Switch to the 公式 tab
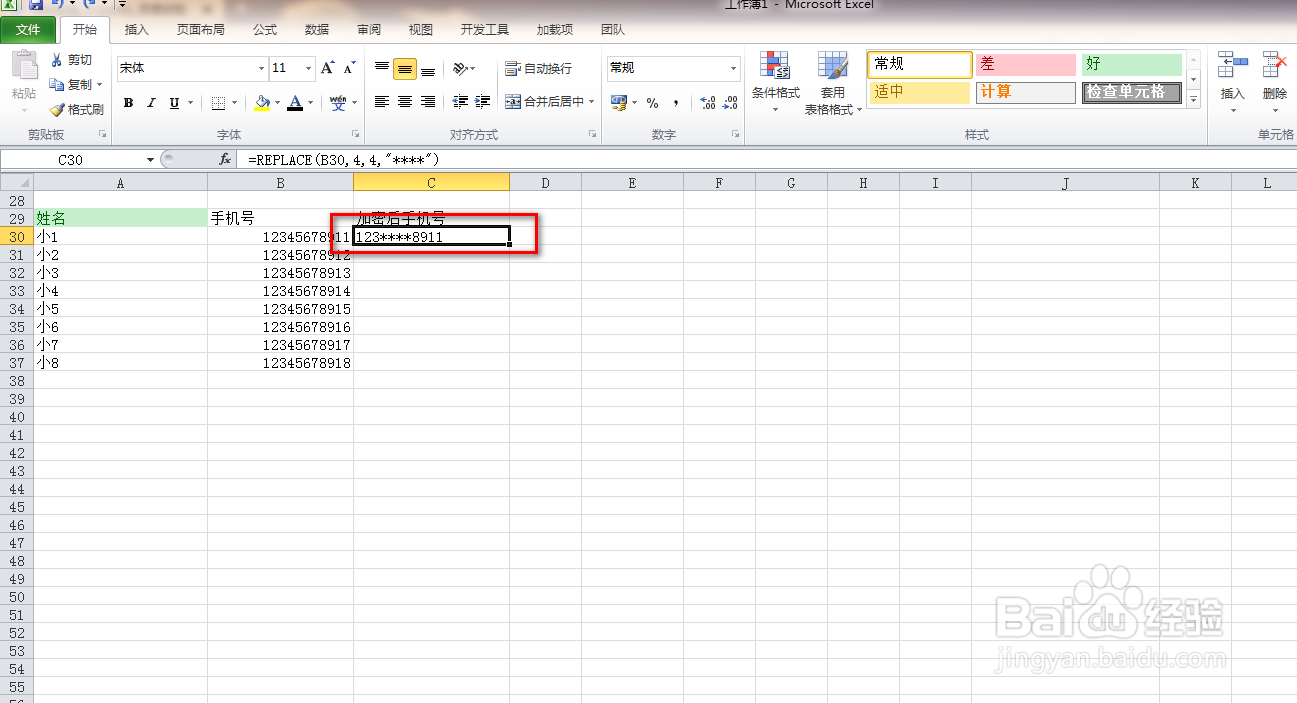Viewport: 1297px width, 703px height. [x=265, y=30]
